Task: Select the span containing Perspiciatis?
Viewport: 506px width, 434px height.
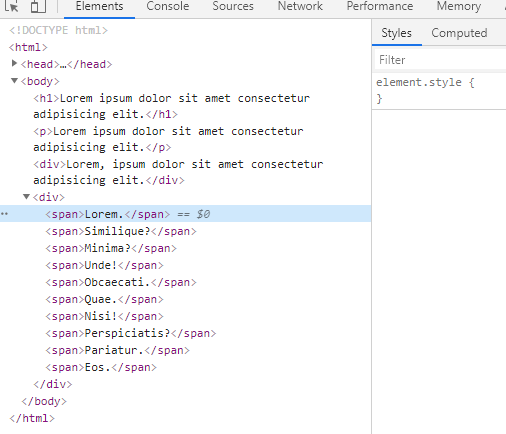Action: [131, 333]
